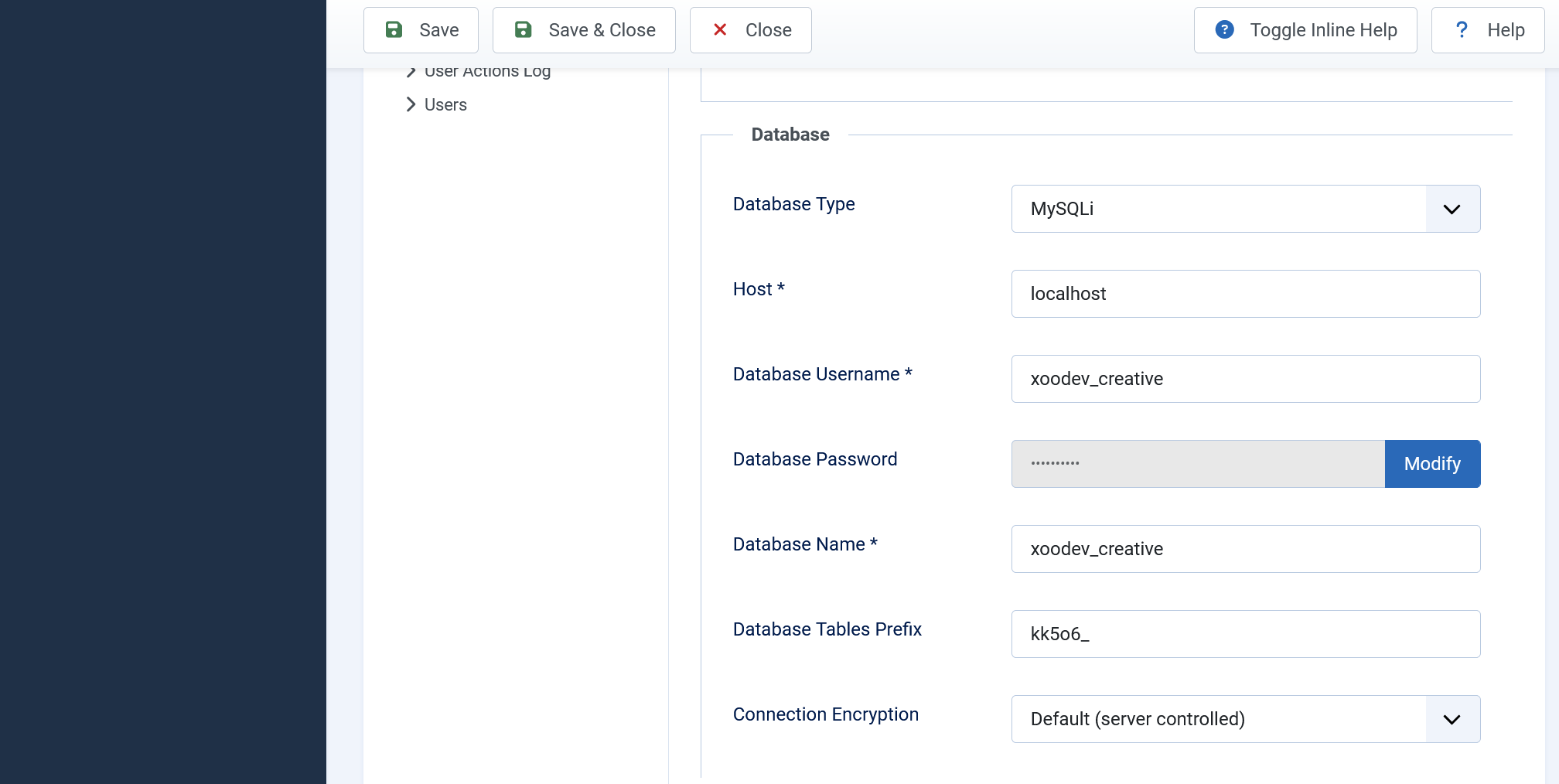The image size is (1559, 784).
Task: Click the Database Name field
Action: pyautogui.click(x=1245, y=549)
